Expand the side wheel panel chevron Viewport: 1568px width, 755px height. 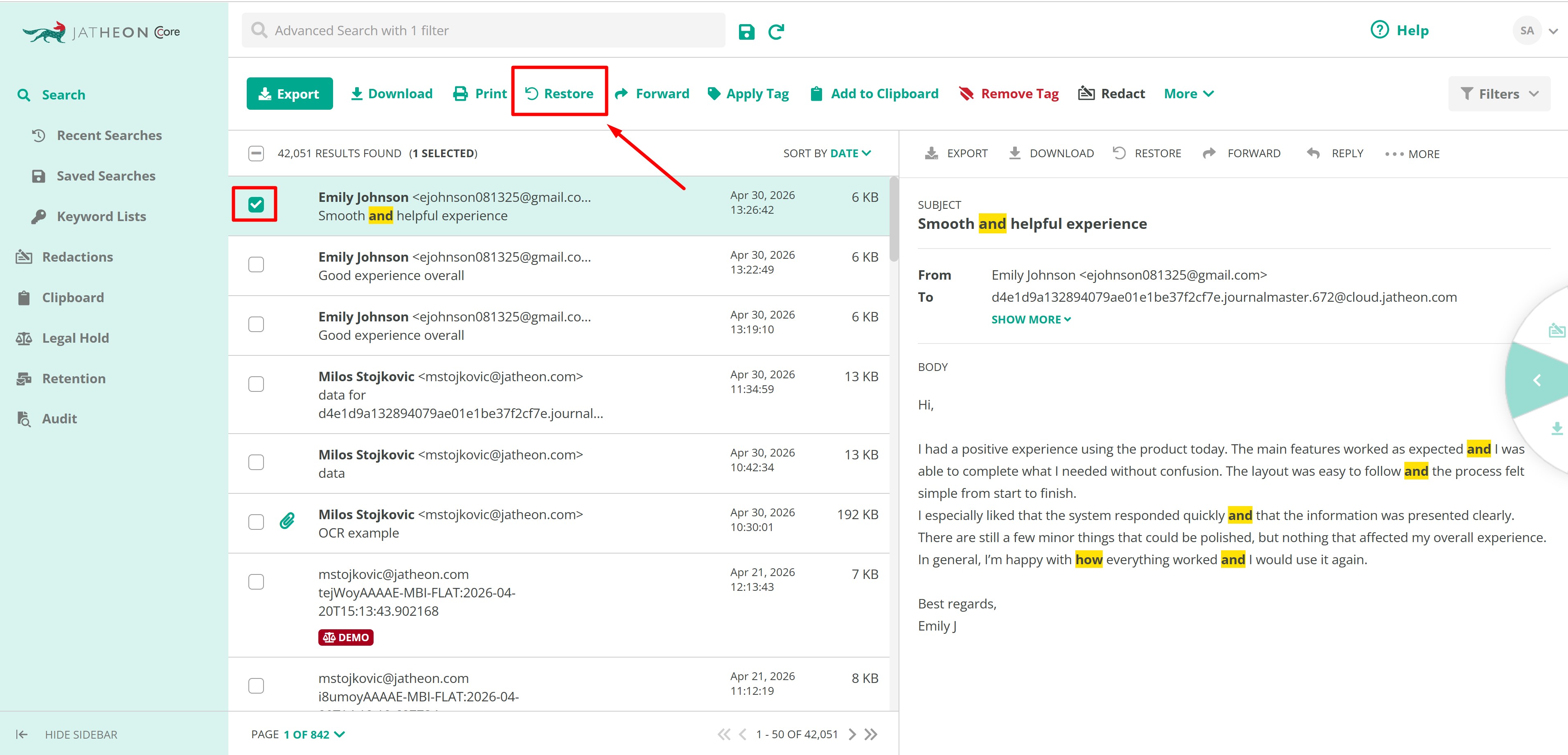[1537, 380]
